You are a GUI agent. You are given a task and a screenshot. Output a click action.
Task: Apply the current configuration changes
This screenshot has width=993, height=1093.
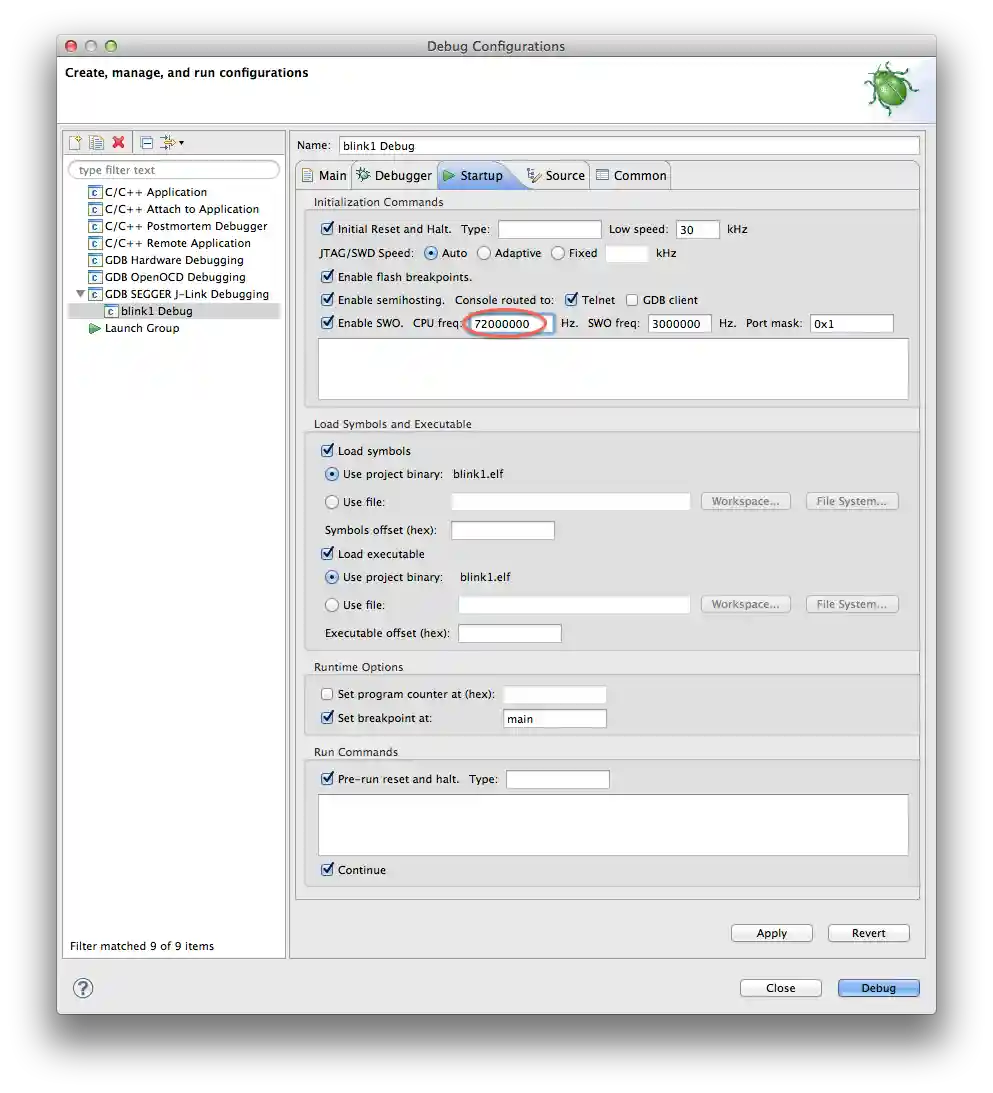coord(771,933)
